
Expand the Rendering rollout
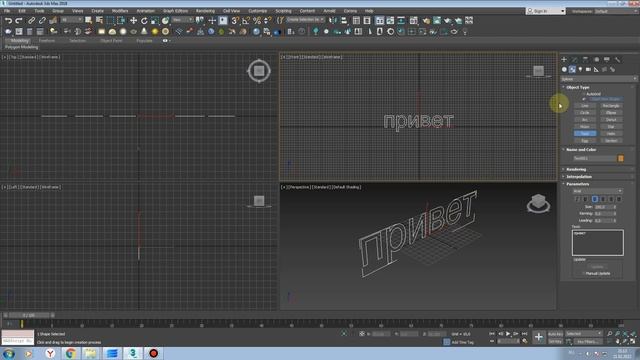[576, 169]
